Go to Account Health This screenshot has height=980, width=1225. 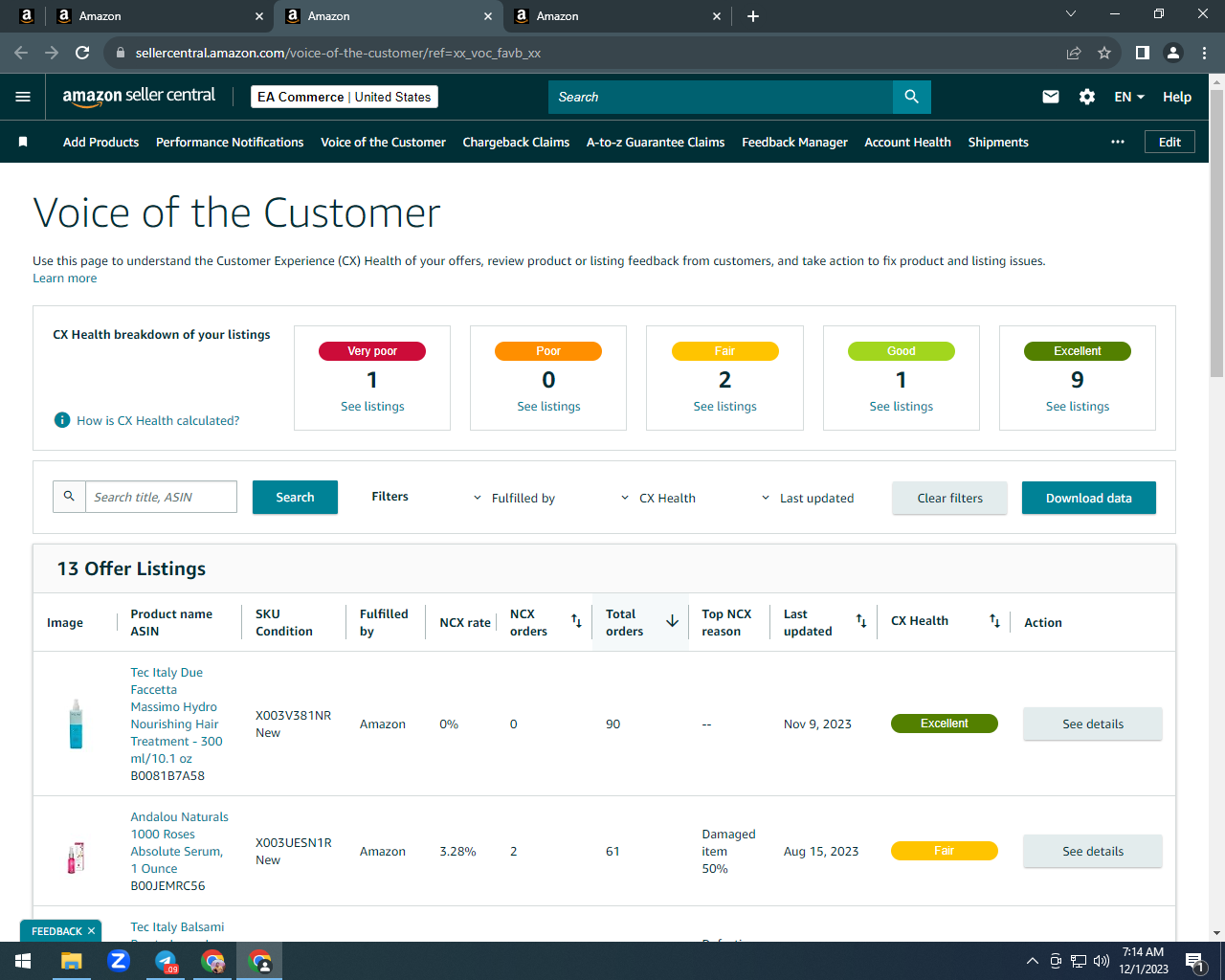[x=907, y=142]
